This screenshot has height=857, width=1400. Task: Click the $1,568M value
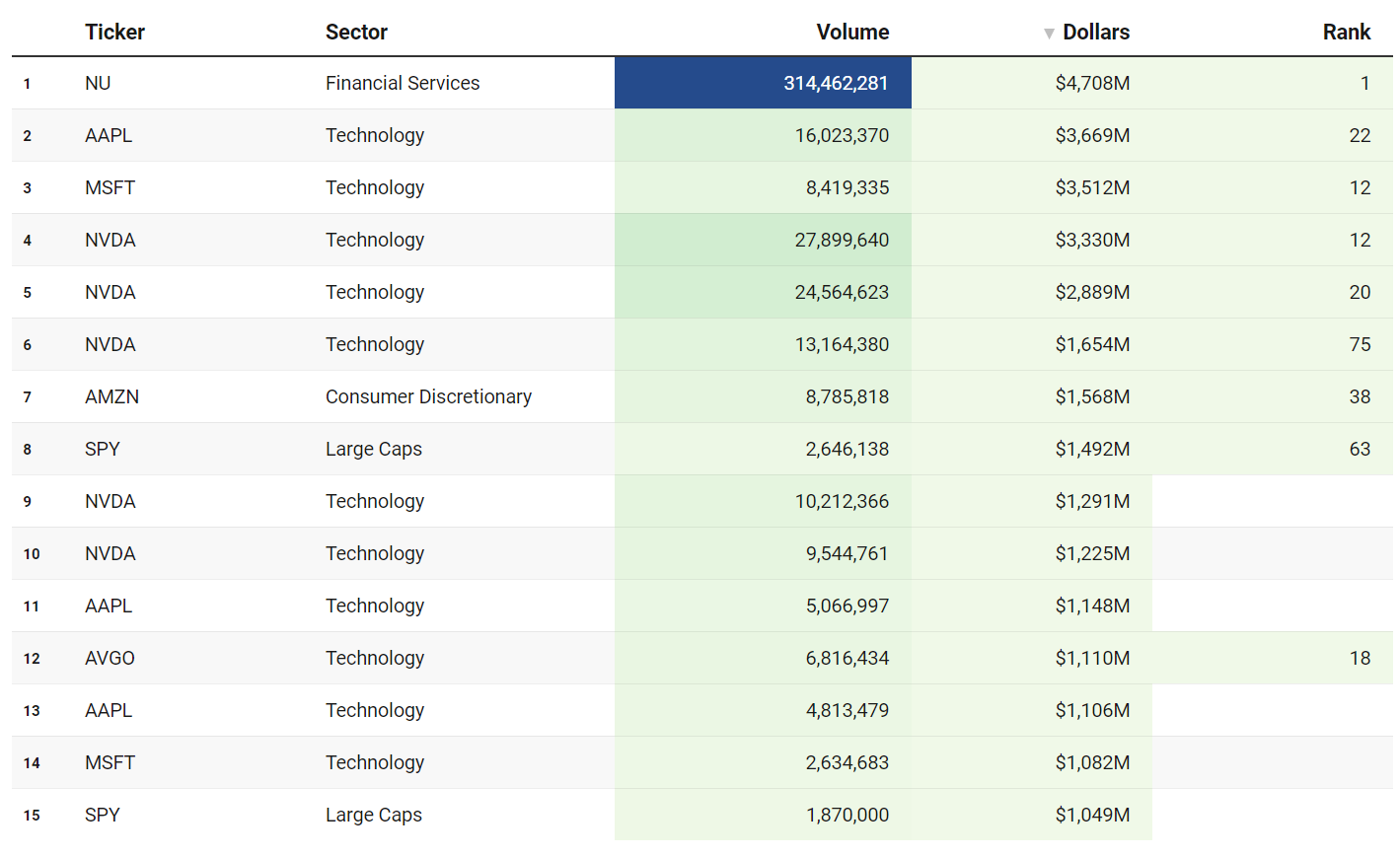click(x=1092, y=397)
